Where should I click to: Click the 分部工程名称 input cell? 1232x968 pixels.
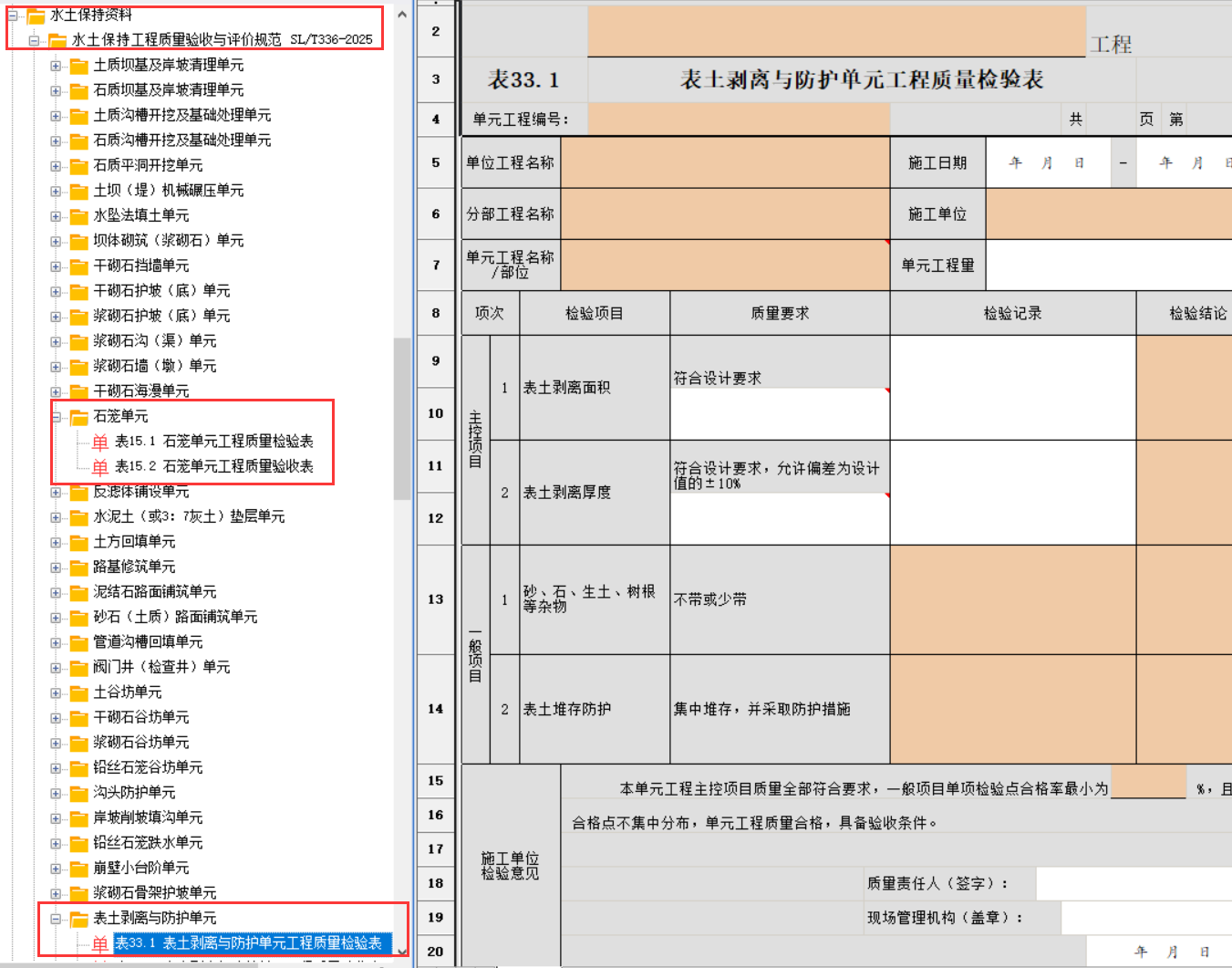(x=725, y=213)
